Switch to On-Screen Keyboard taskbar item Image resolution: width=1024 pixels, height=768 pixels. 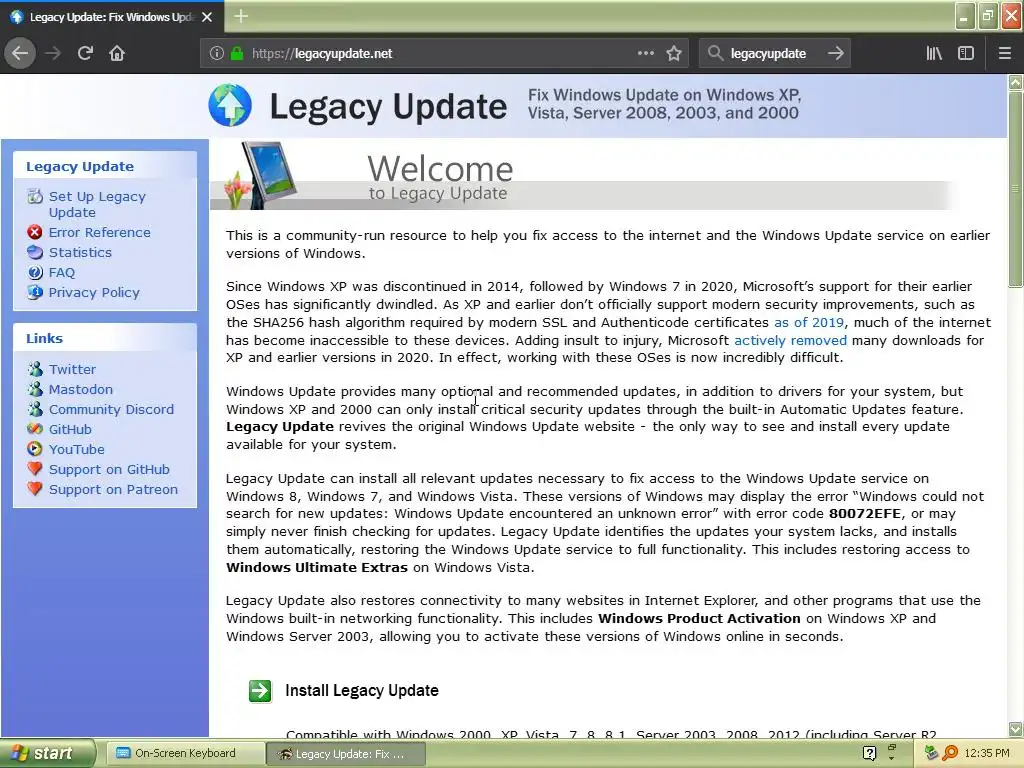click(185, 754)
